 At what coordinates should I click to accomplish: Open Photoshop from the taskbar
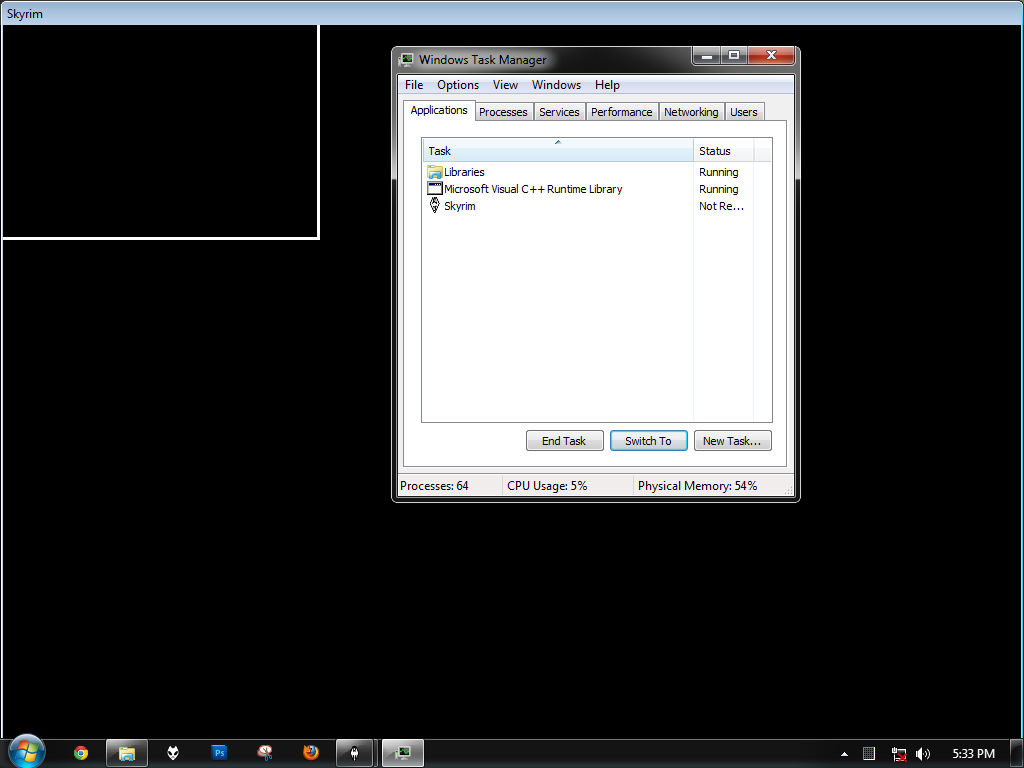click(219, 753)
